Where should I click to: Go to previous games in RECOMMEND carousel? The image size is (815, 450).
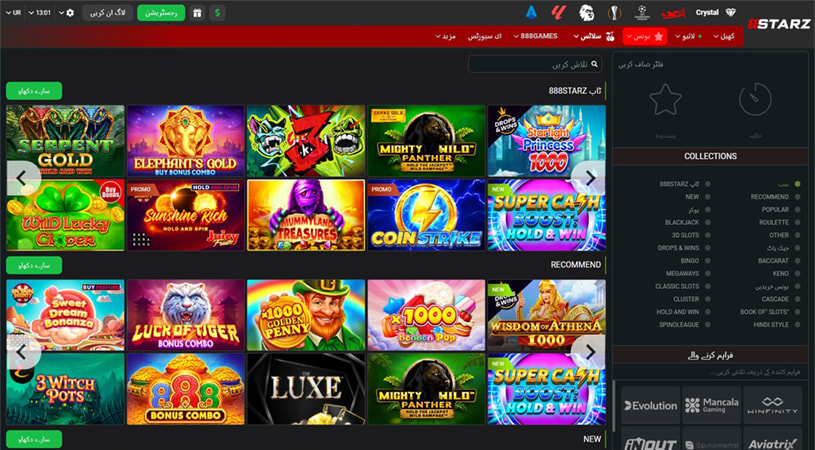pyautogui.click(x=22, y=353)
